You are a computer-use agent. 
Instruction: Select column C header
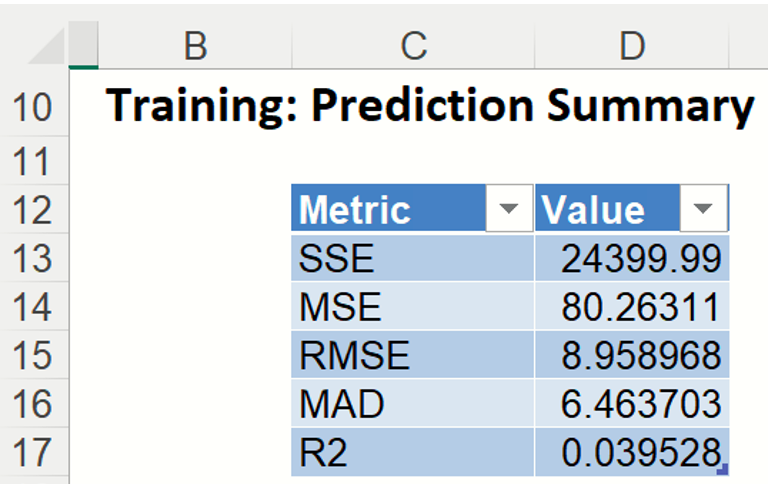[413, 44]
